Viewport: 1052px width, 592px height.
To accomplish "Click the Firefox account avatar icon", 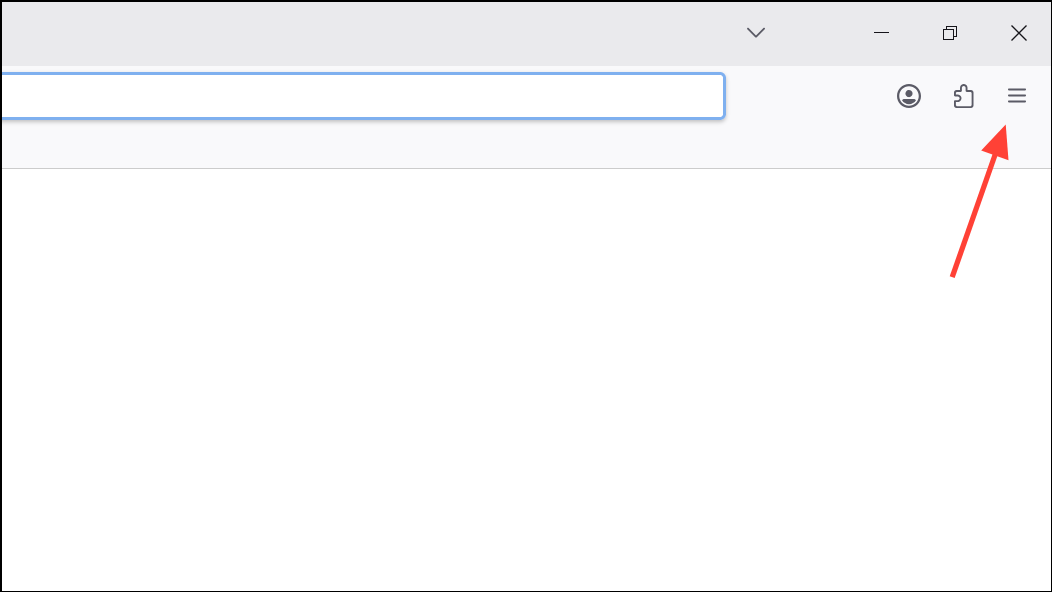I will 909,96.
